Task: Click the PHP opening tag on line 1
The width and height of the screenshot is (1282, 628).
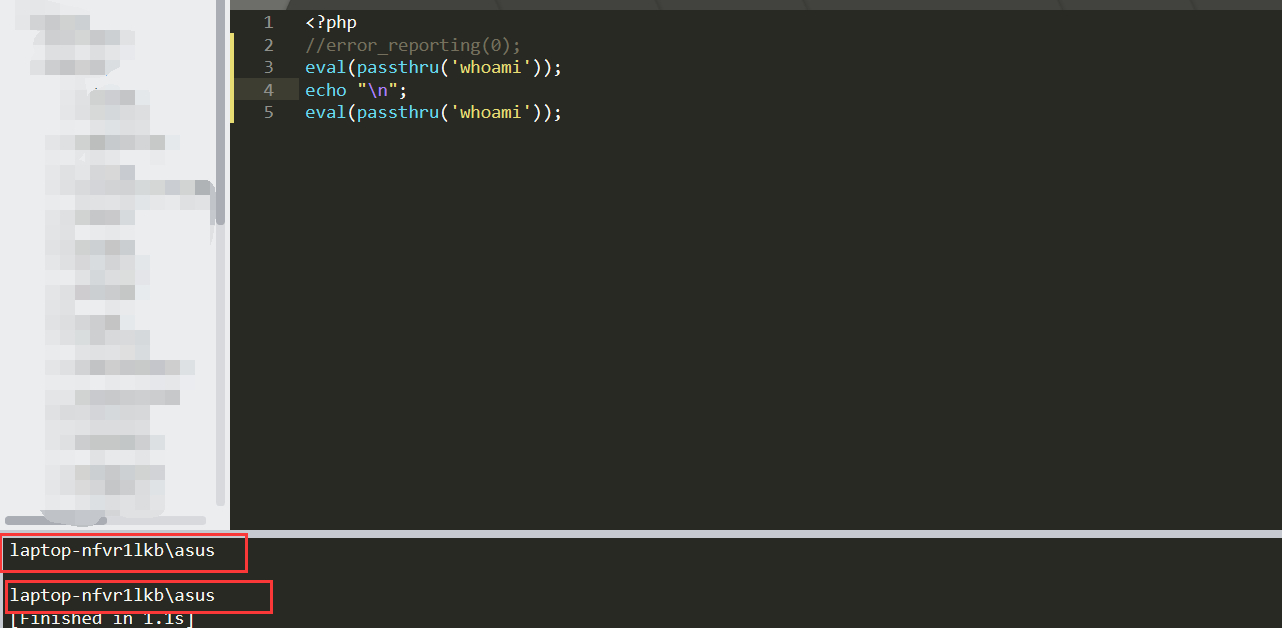Action: 330,22
